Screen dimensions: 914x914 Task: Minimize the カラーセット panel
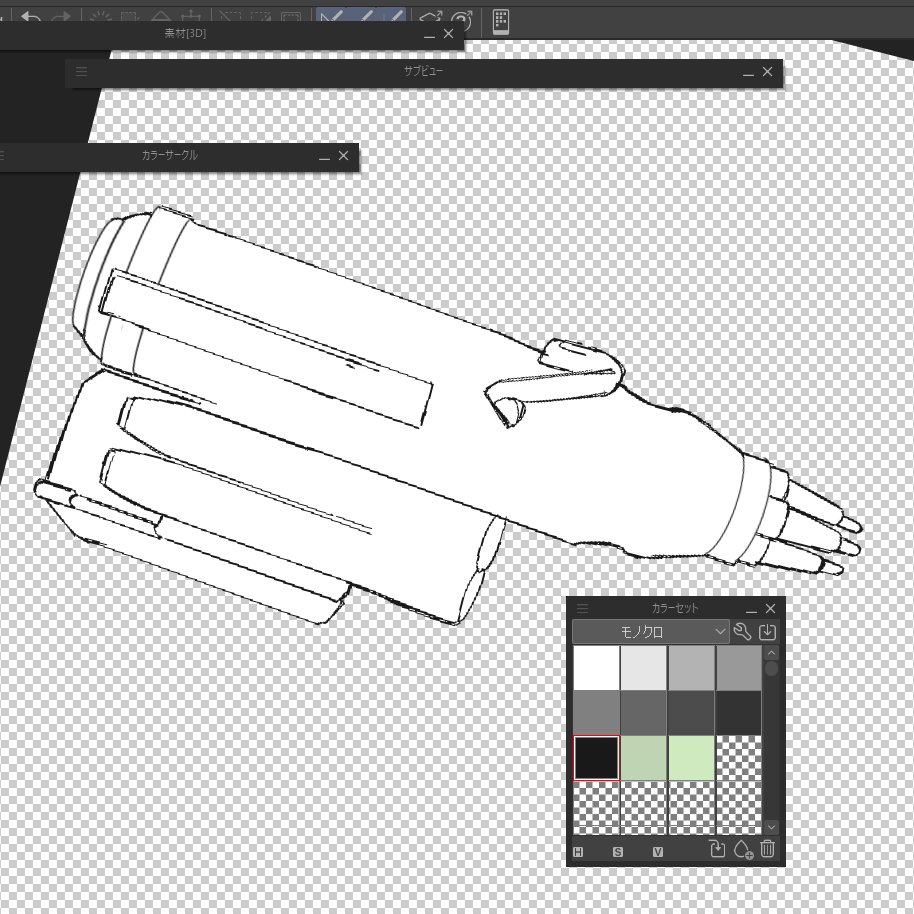coord(751,610)
